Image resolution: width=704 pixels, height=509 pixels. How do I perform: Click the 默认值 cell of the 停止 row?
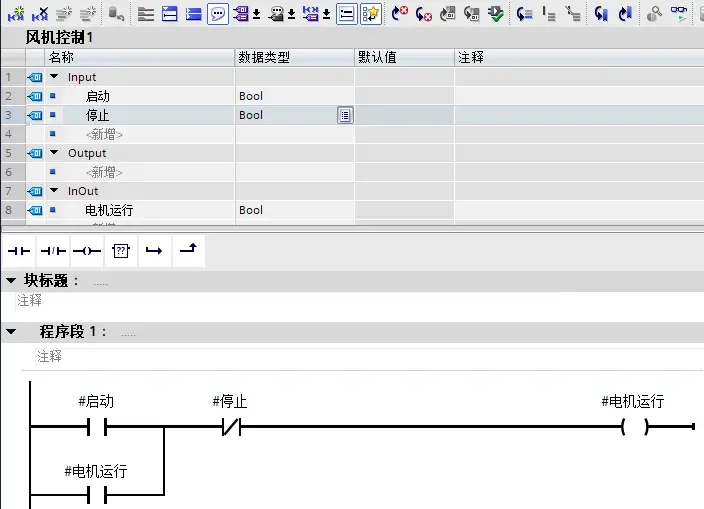click(x=404, y=115)
